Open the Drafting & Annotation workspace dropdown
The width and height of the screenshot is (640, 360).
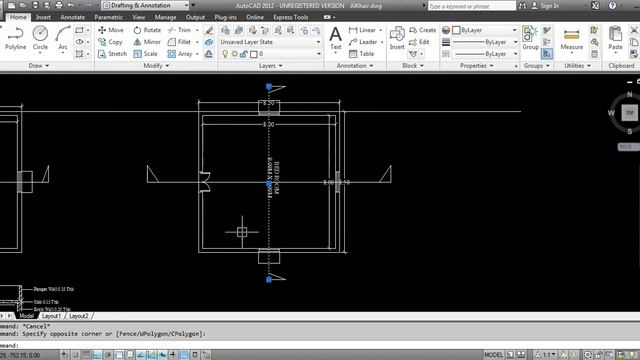coord(146,5)
